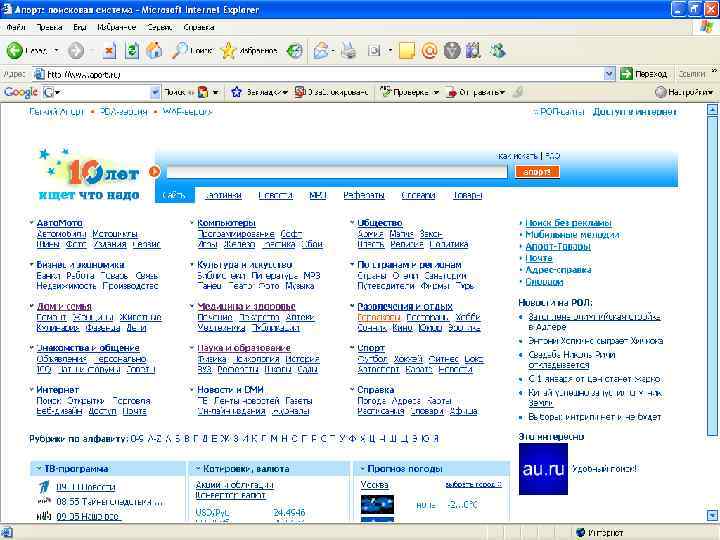
Task: Open the address bar dropdown arrow
Action: [609, 73]
